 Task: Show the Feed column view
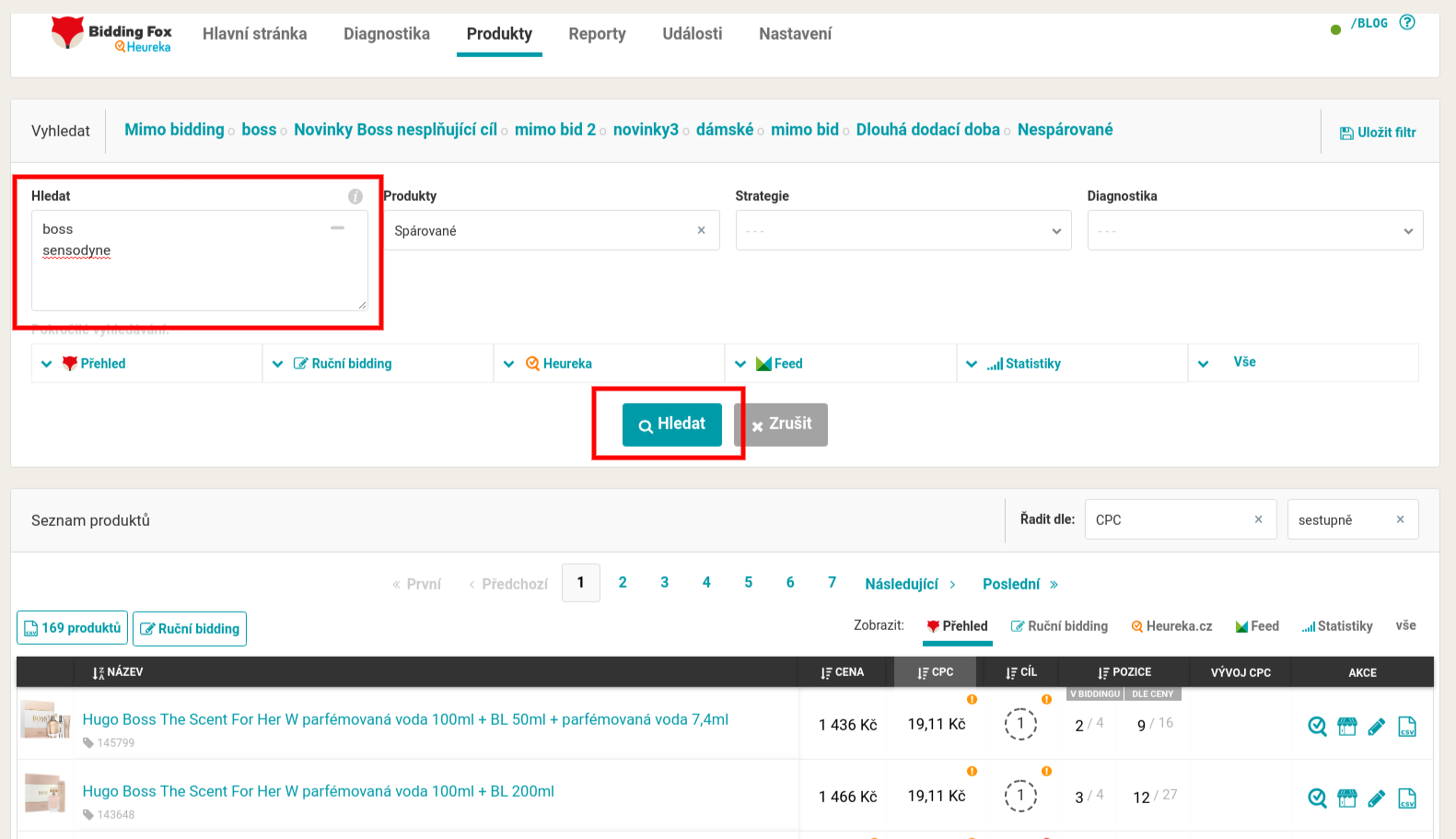click(x=1257, y=626)
